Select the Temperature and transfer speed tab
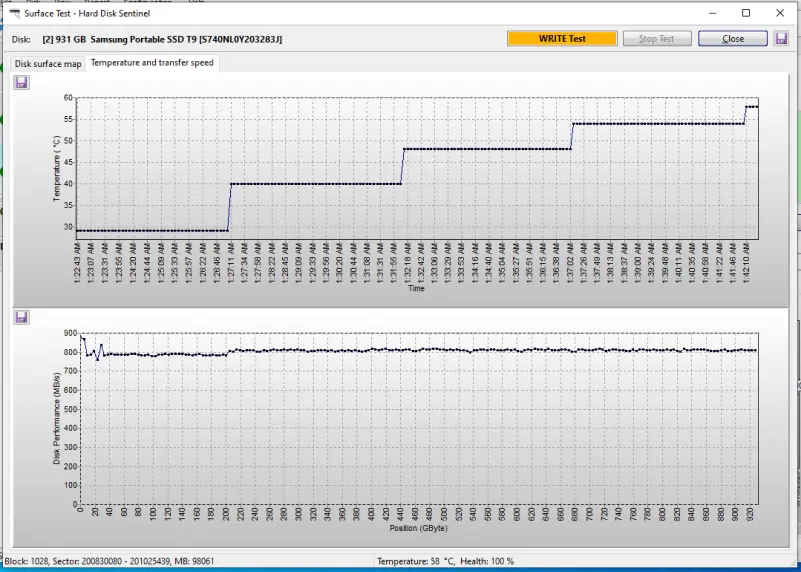801x572 pixels. pos(152,63)
